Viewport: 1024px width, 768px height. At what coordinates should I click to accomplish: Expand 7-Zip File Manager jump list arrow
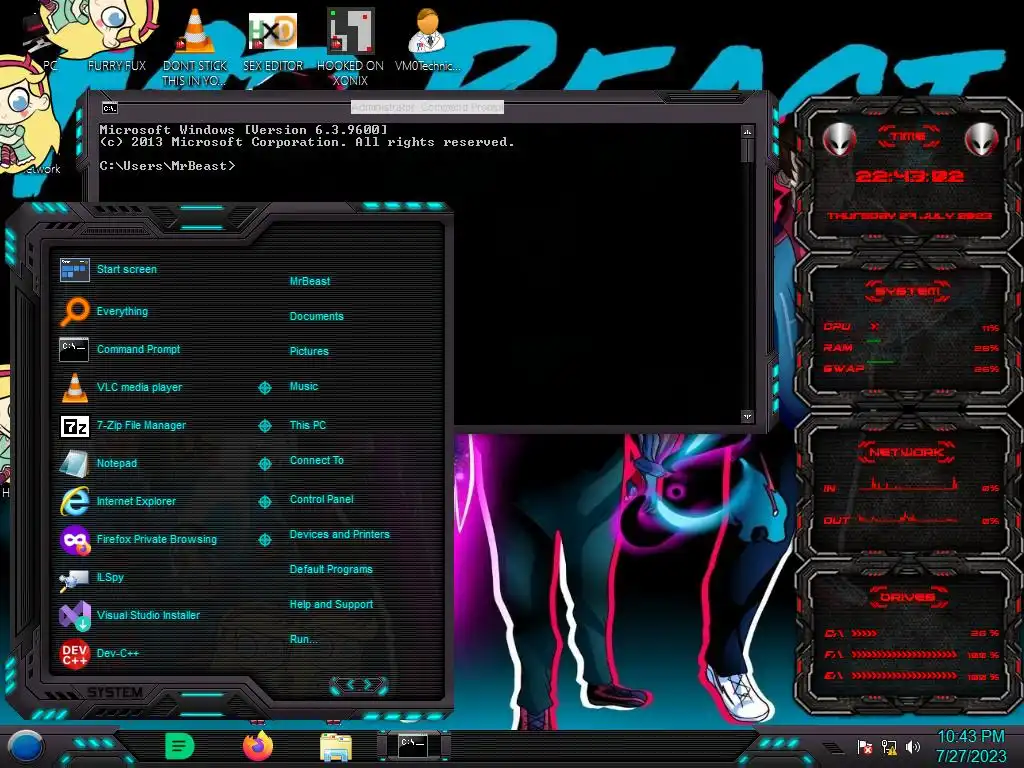(264, 426)
